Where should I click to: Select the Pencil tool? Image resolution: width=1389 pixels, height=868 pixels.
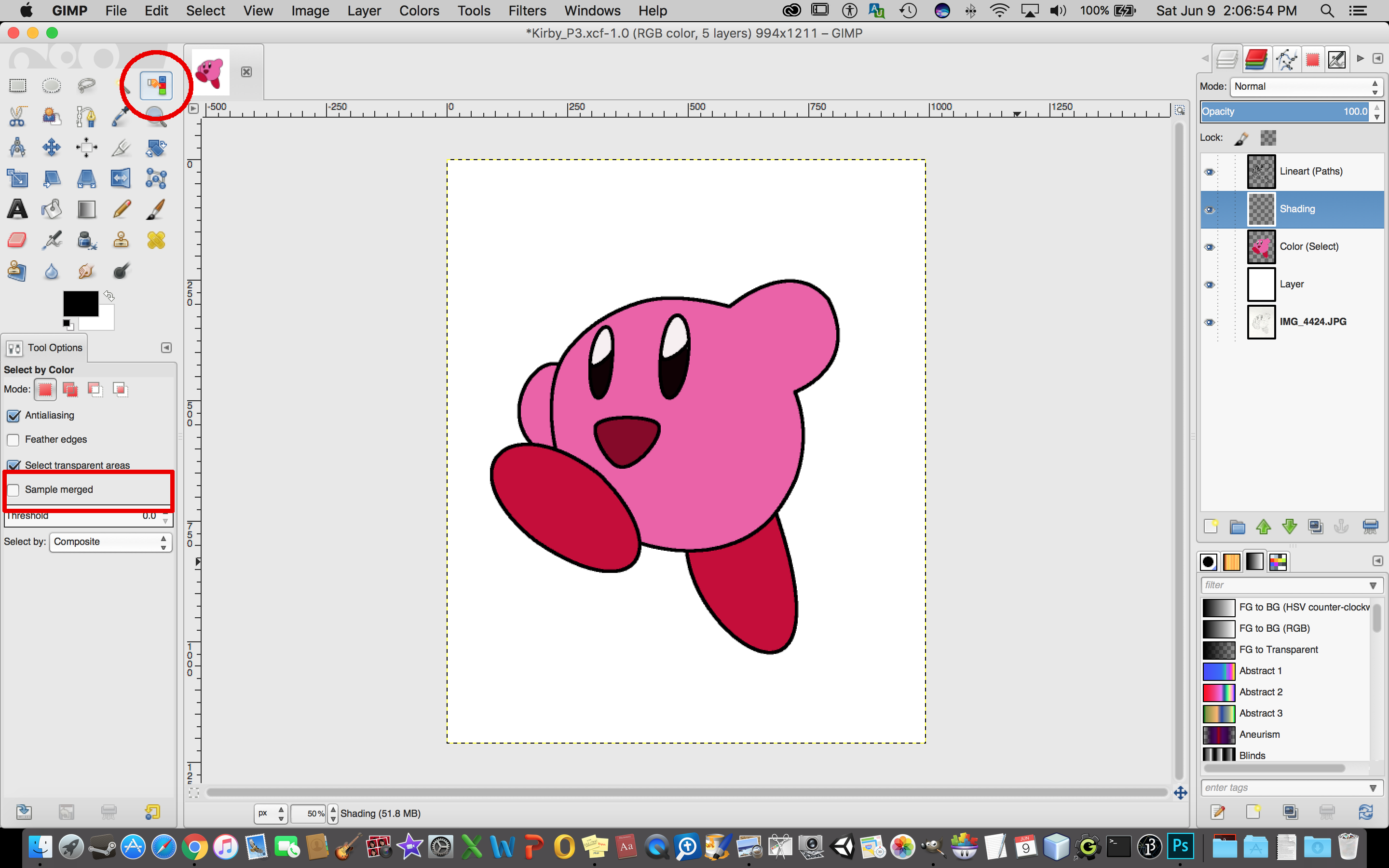[121, 210]
